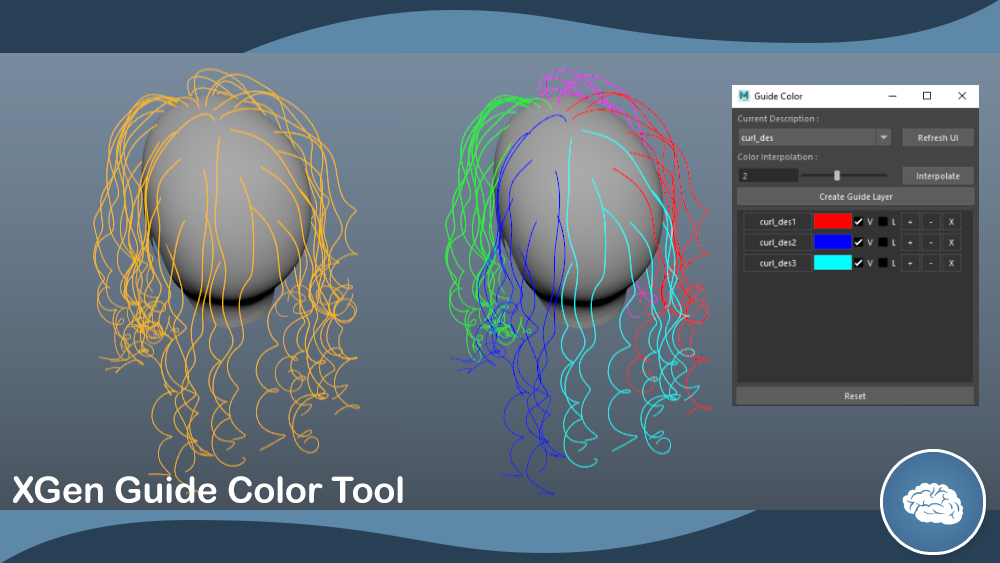Delete curl_des3 layer with its X button
The image size is (1000, 563).
coord(952,263)
